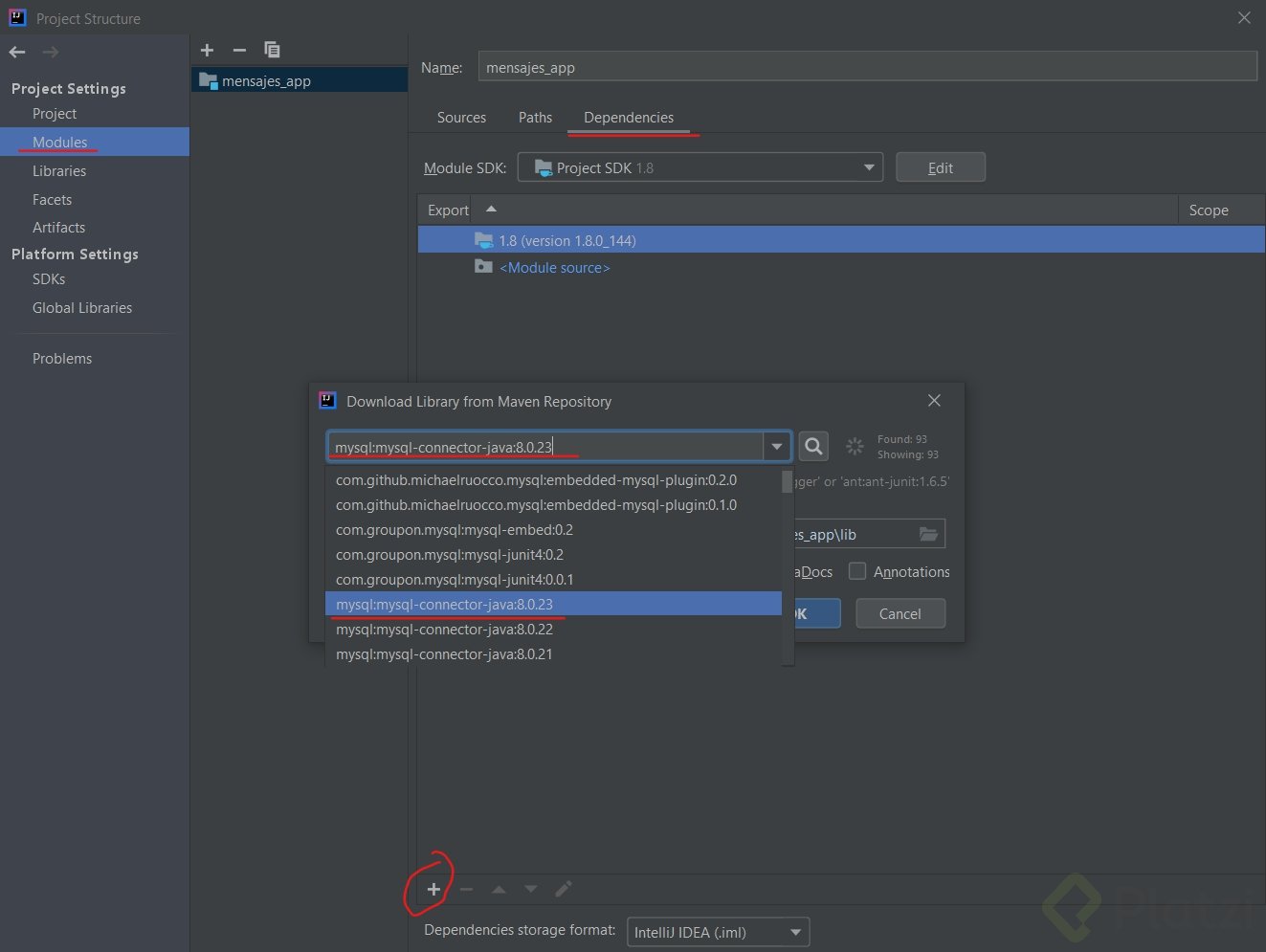Open the Artifacts settings

[x=59, y=228]
